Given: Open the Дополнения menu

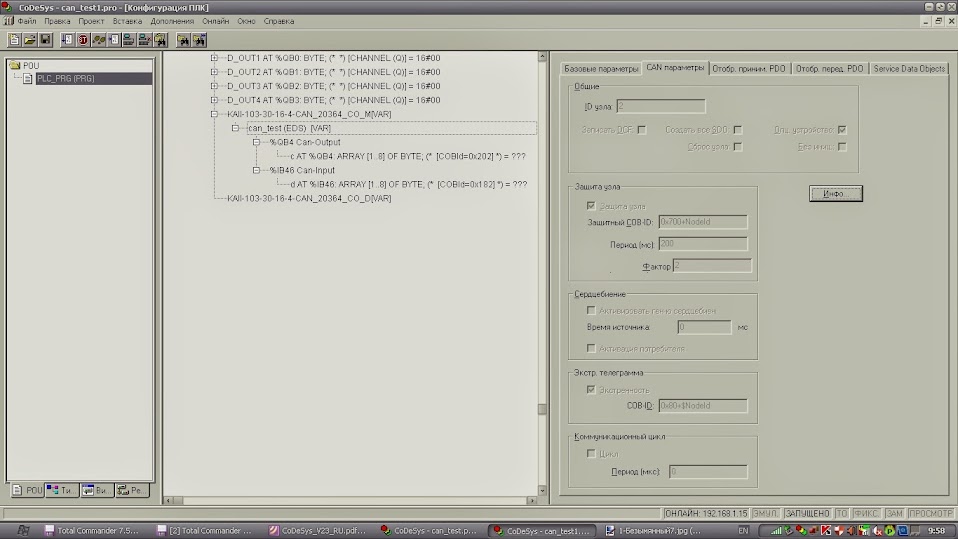Looking at the screenshot, I should pyautogui.click(x=172, y=21).
